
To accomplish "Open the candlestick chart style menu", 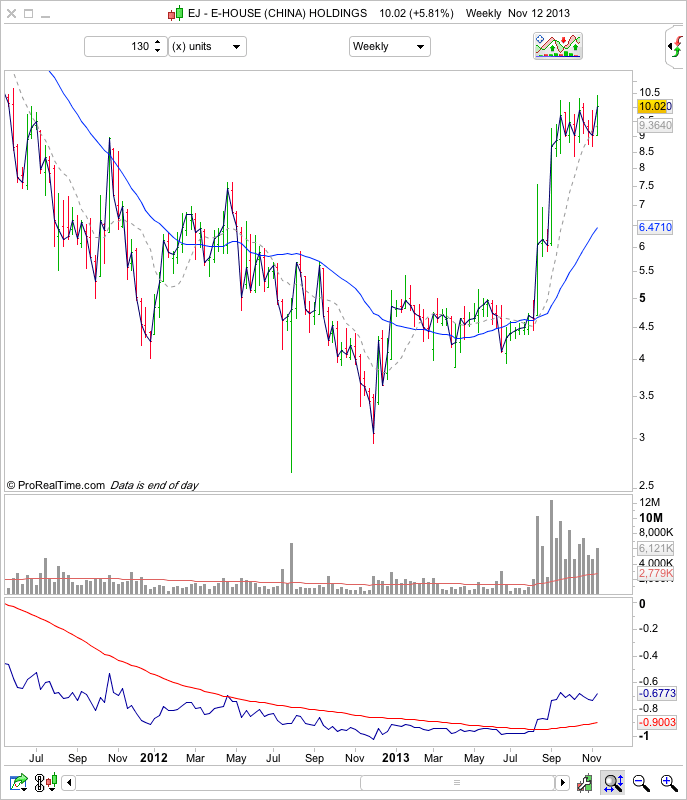I will tap(52, 782).
